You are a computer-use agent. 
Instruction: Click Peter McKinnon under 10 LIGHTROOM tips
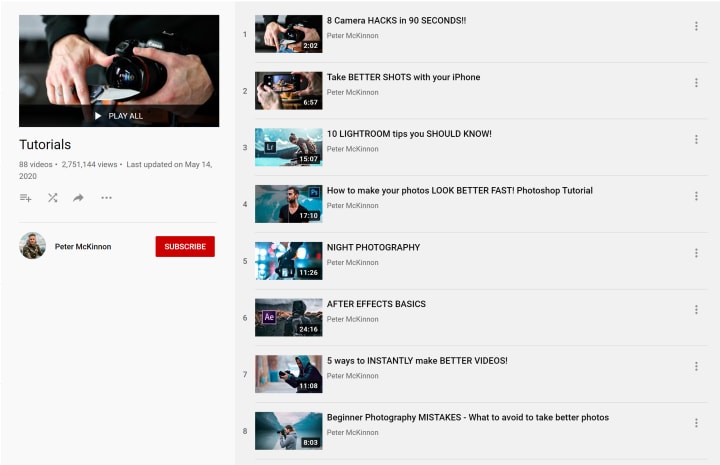353,149
